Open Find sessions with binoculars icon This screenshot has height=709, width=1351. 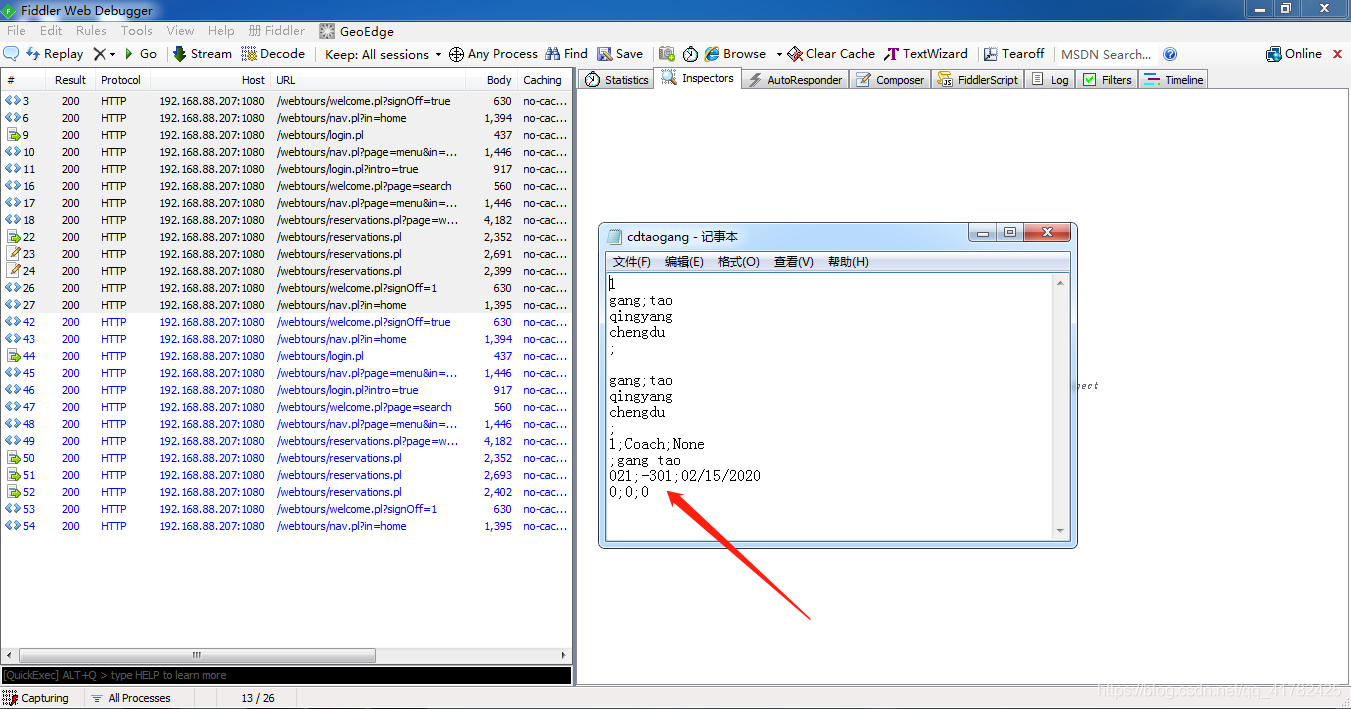566,54
